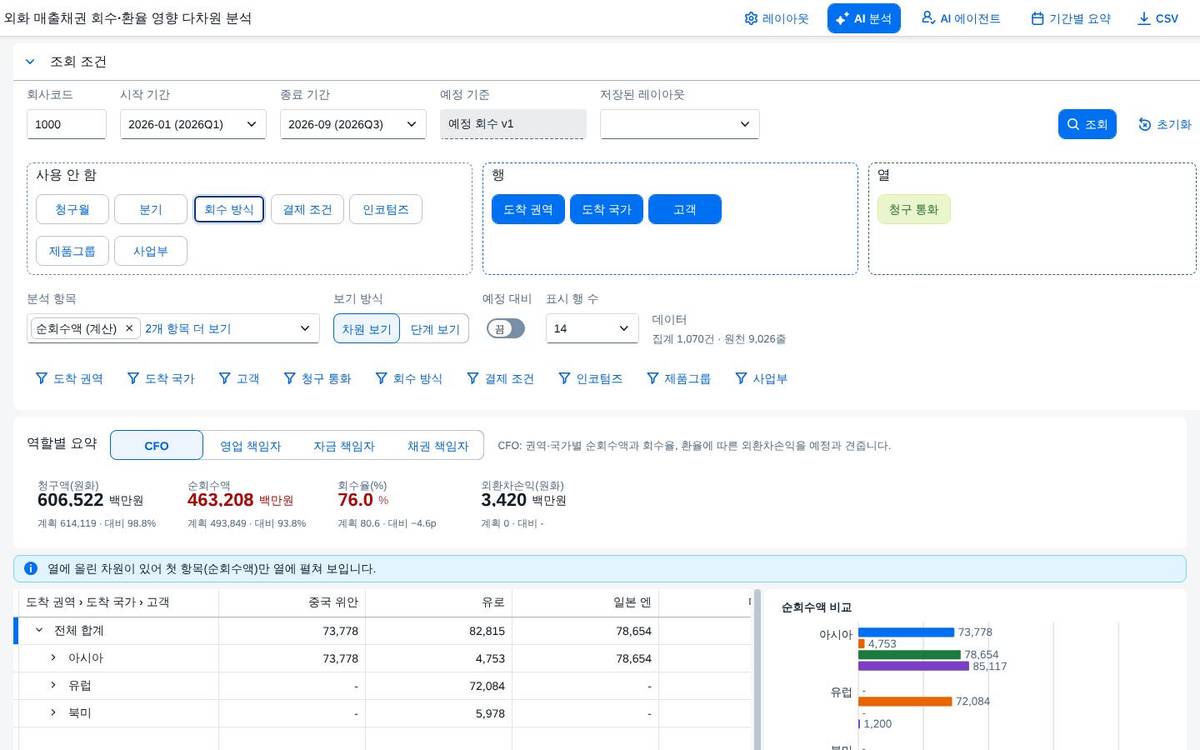Expand the 북미 row
Viewport: 1200px width, 750px height.
[x=54, y=712]
